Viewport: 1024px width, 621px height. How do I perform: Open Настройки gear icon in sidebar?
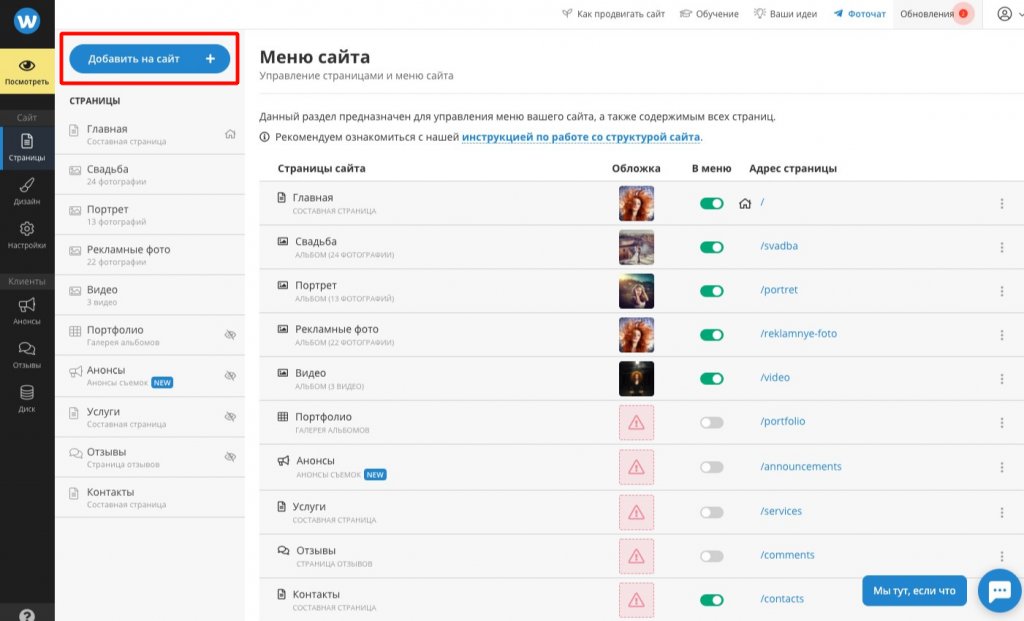click(27, 229)
